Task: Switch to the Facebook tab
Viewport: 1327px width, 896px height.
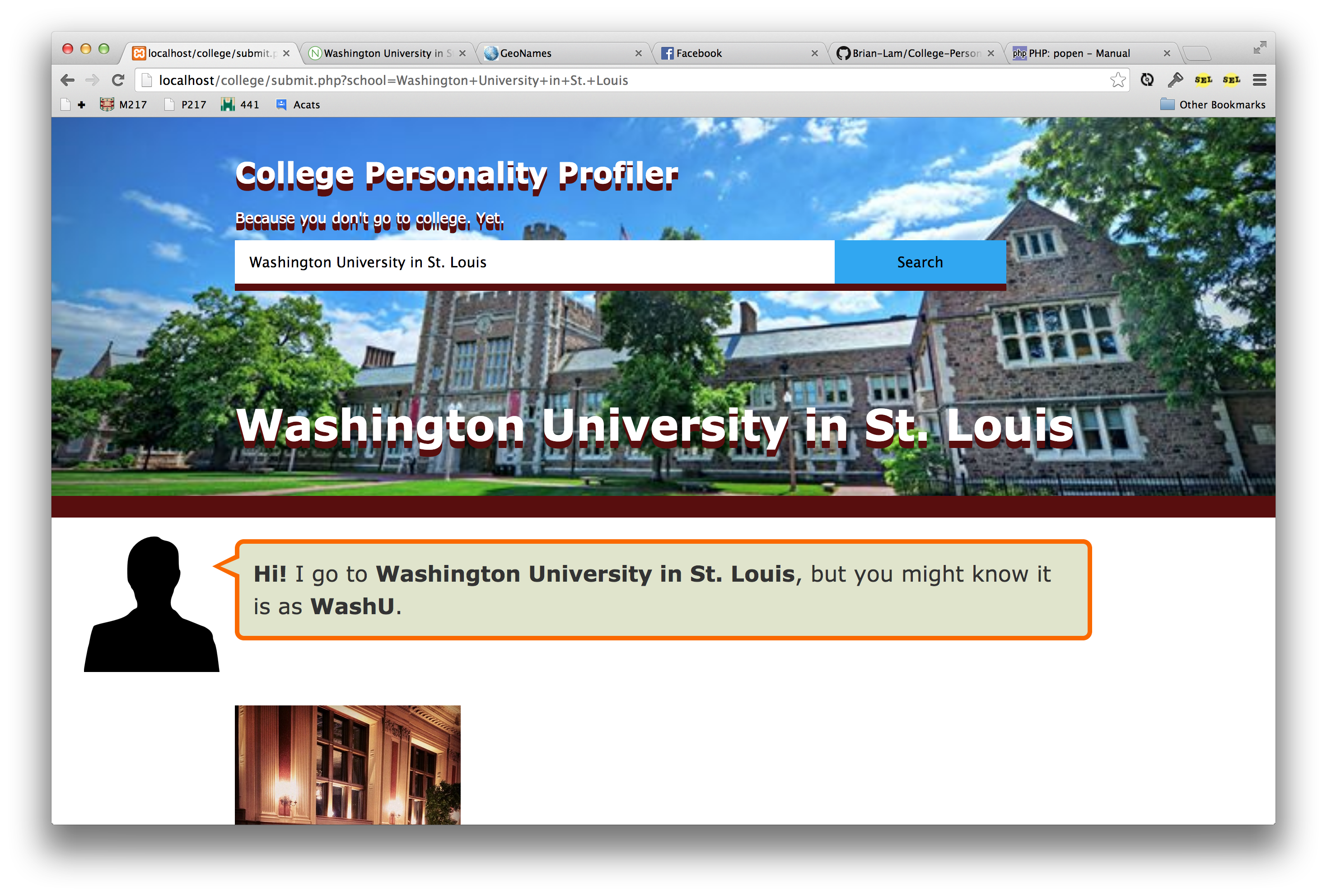Action: click(x=739, y=53)
